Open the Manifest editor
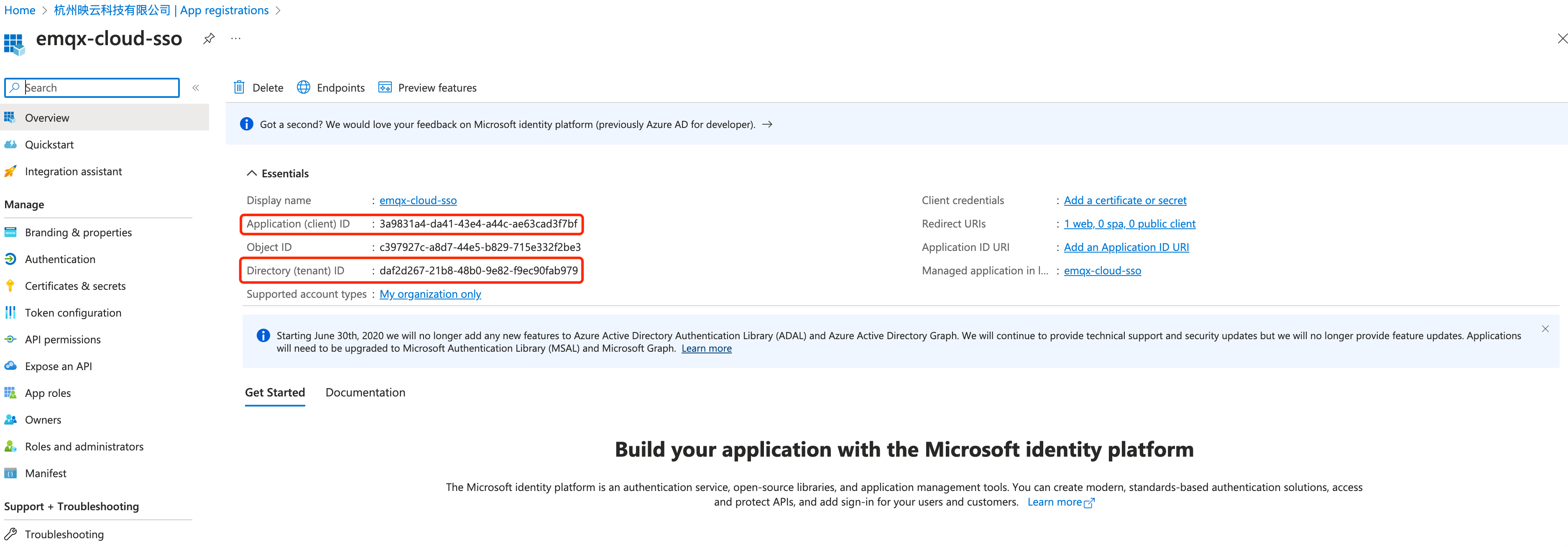 (45, 473)
